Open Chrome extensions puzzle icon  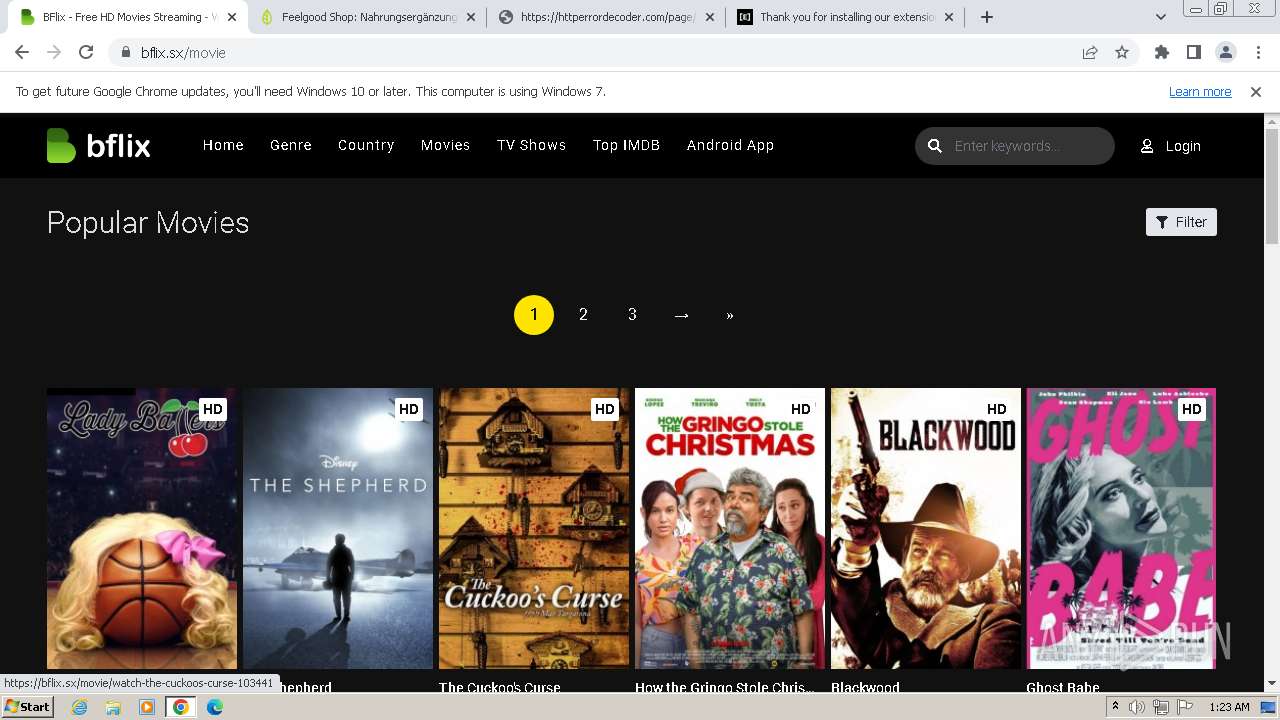[1162, 53]
